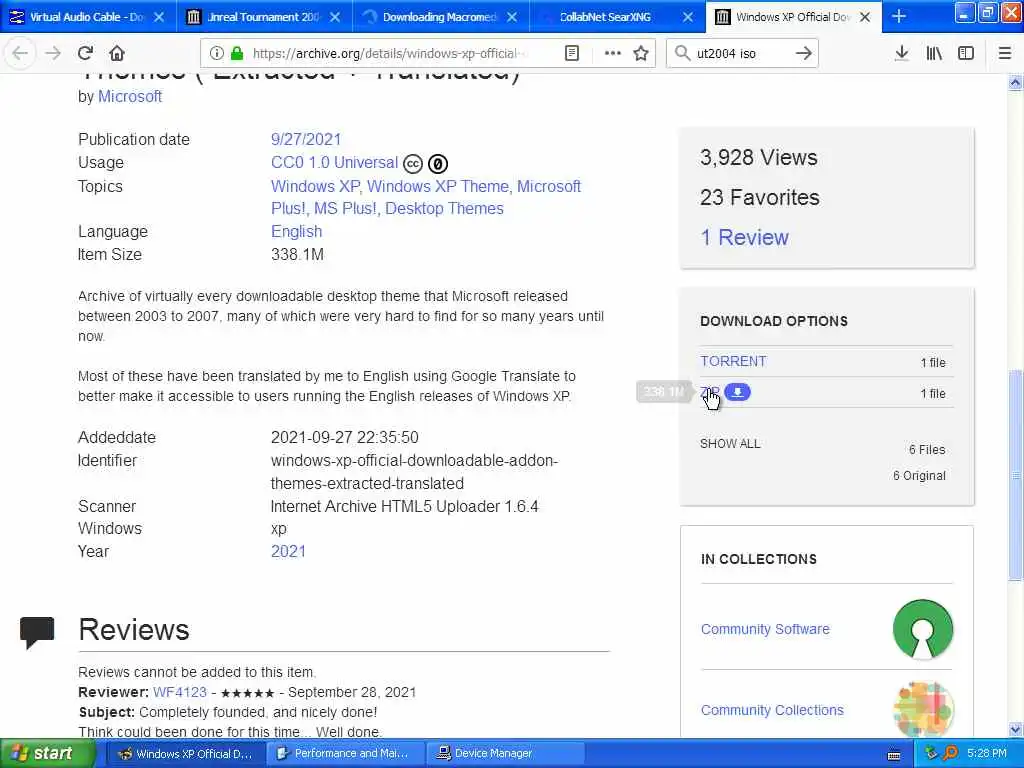Click the search tray icon near clock
This screenshot has height=768, width=1024.
coord(950,754)
